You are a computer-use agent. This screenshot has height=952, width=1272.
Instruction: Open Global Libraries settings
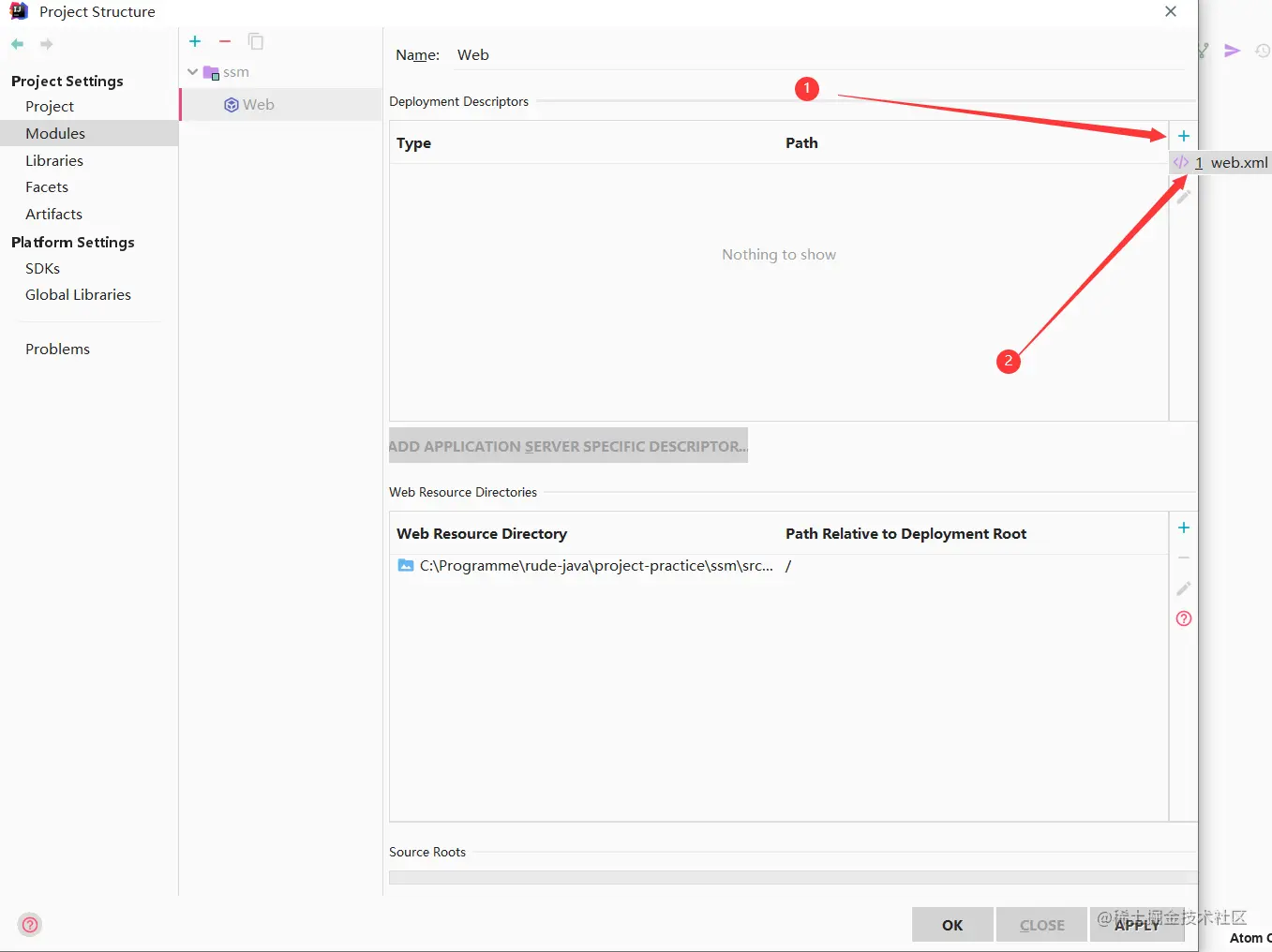78,295
